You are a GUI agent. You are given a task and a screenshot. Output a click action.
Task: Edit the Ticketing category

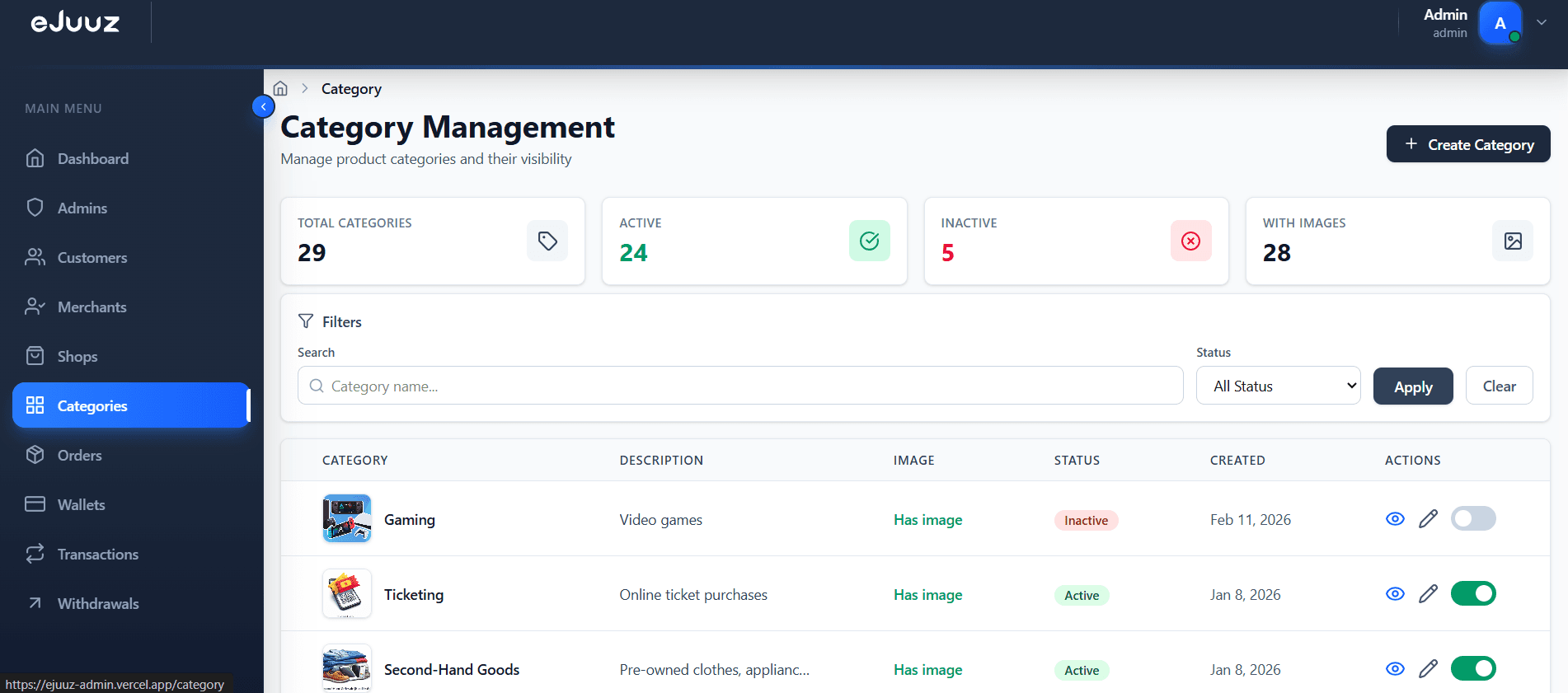point(1428,593)
